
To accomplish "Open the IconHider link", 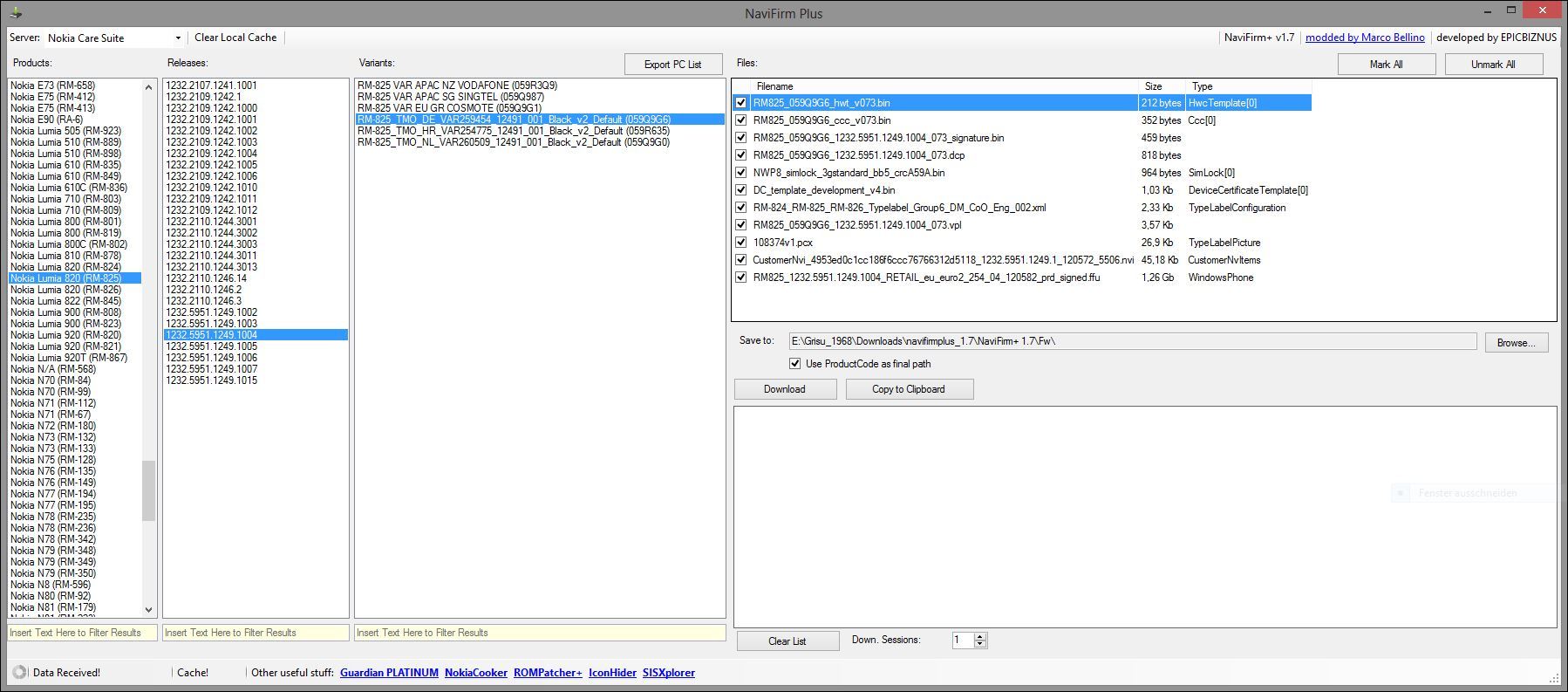I will click(x=612, y=673).
